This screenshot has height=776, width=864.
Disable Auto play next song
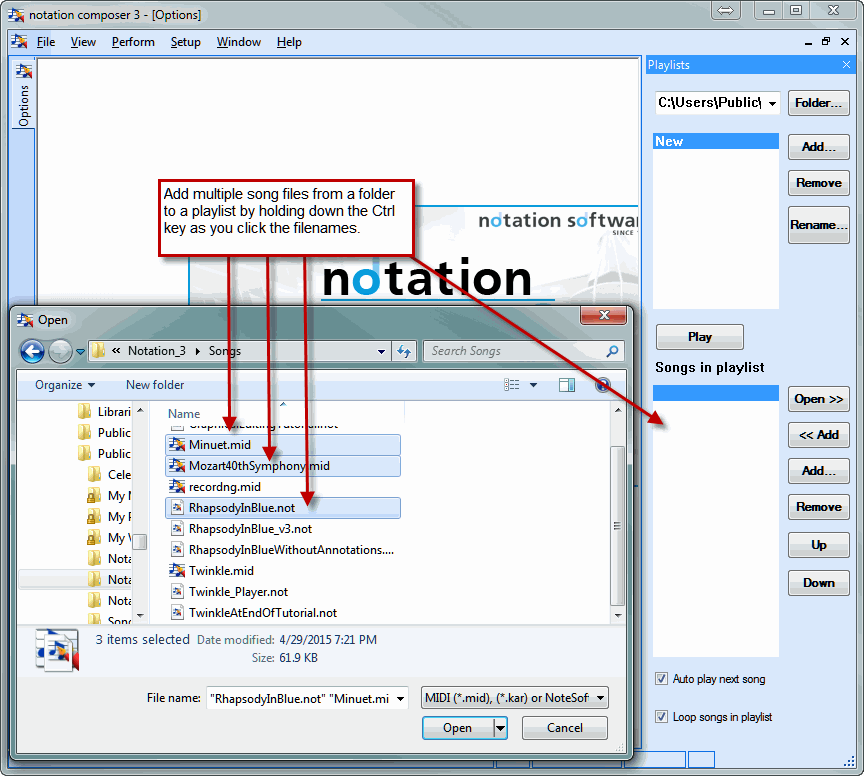661,679
